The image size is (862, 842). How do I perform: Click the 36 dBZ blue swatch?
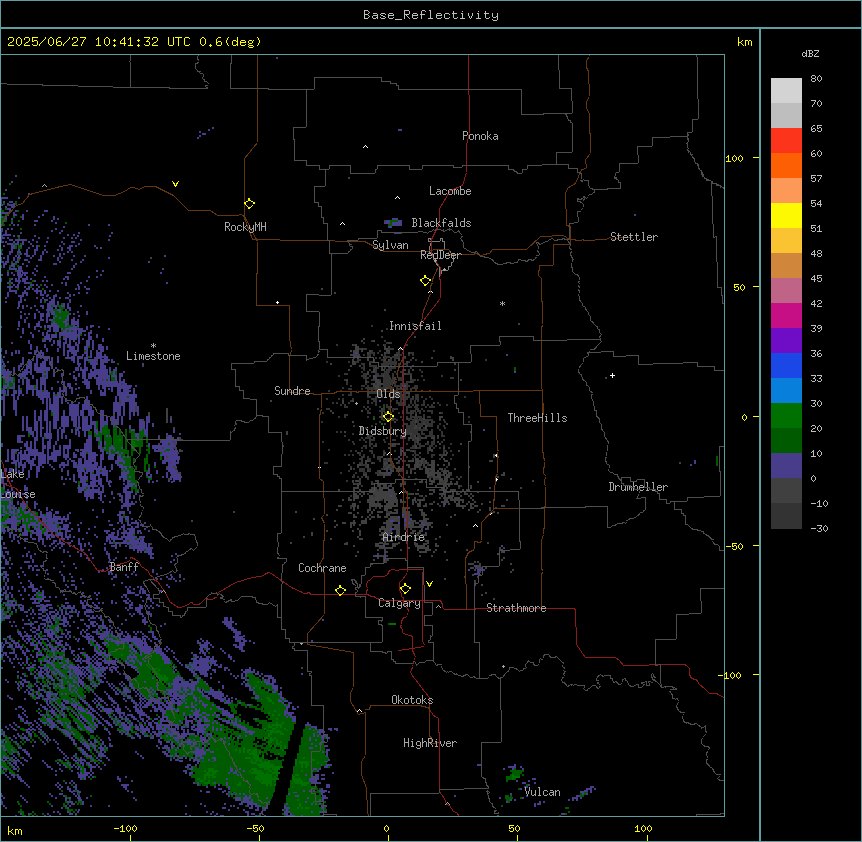coord(786,365)
